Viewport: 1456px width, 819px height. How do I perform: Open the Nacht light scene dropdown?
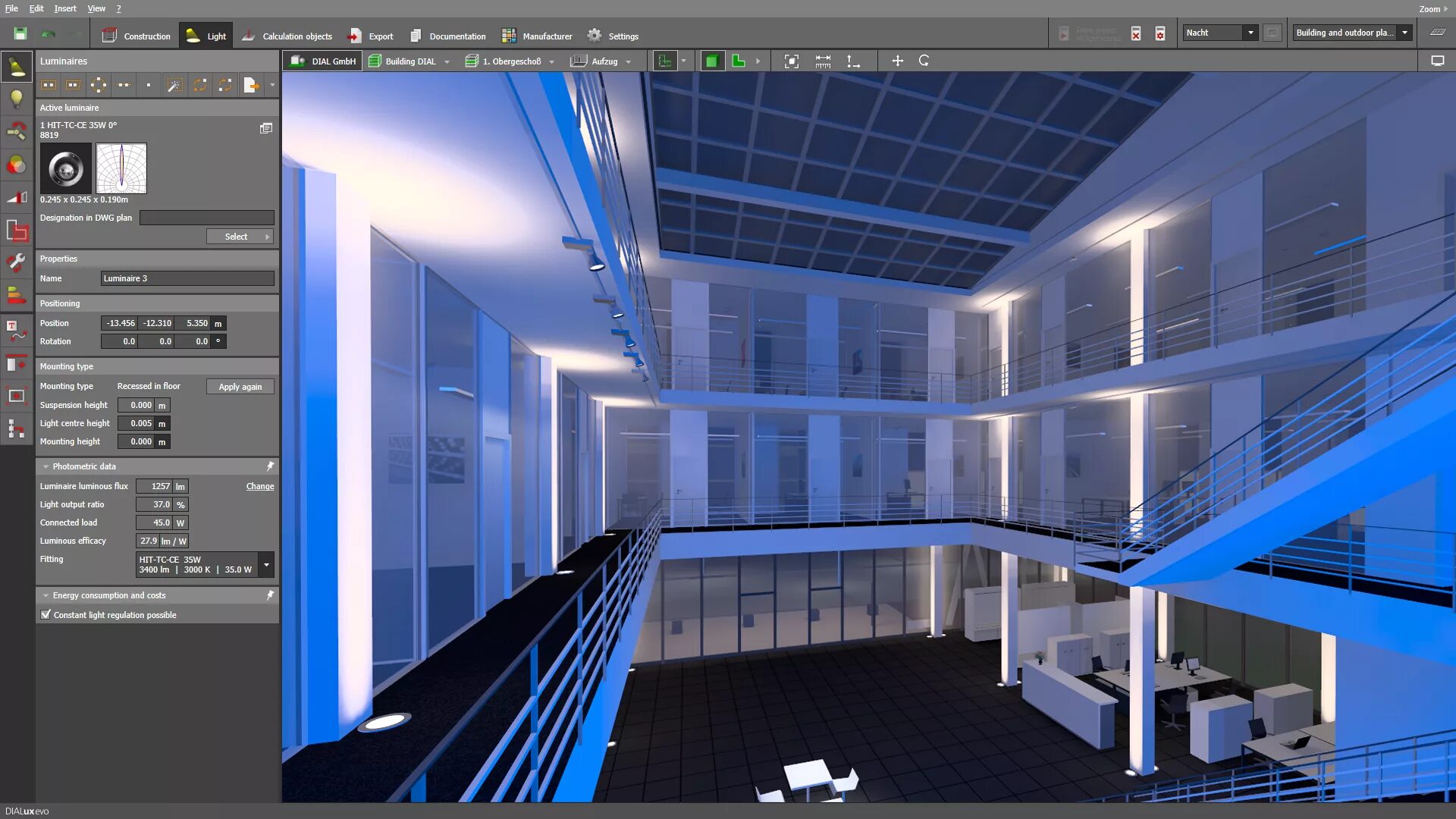coord(1250,33)
